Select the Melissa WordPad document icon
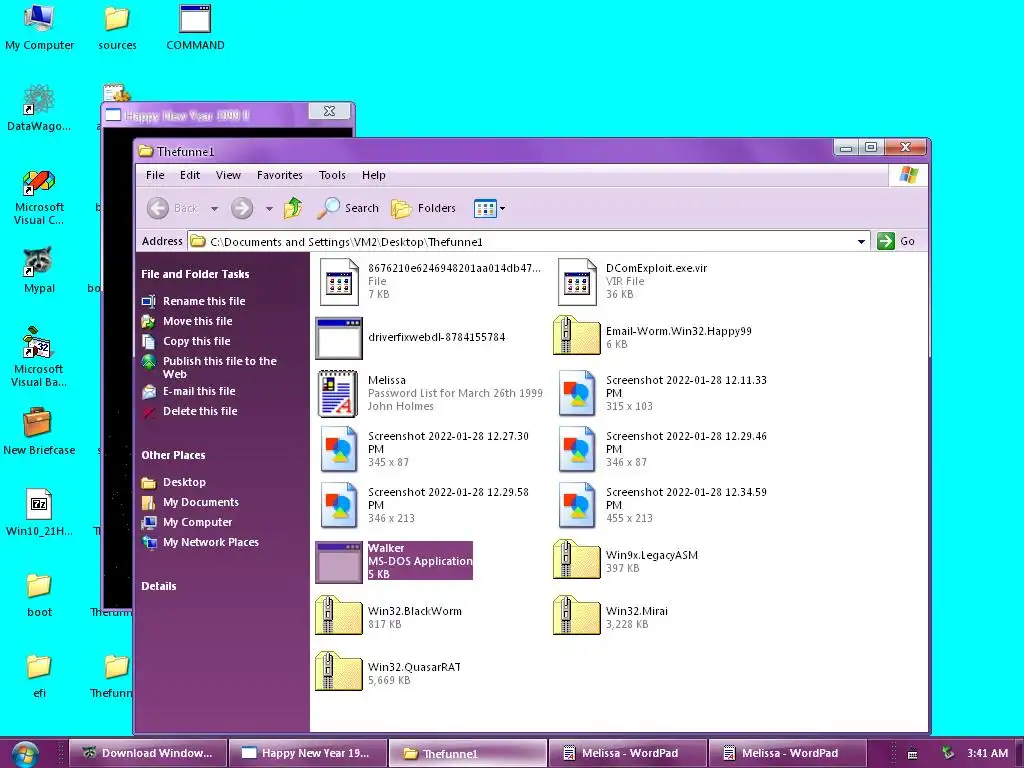 tap(338, 393)
